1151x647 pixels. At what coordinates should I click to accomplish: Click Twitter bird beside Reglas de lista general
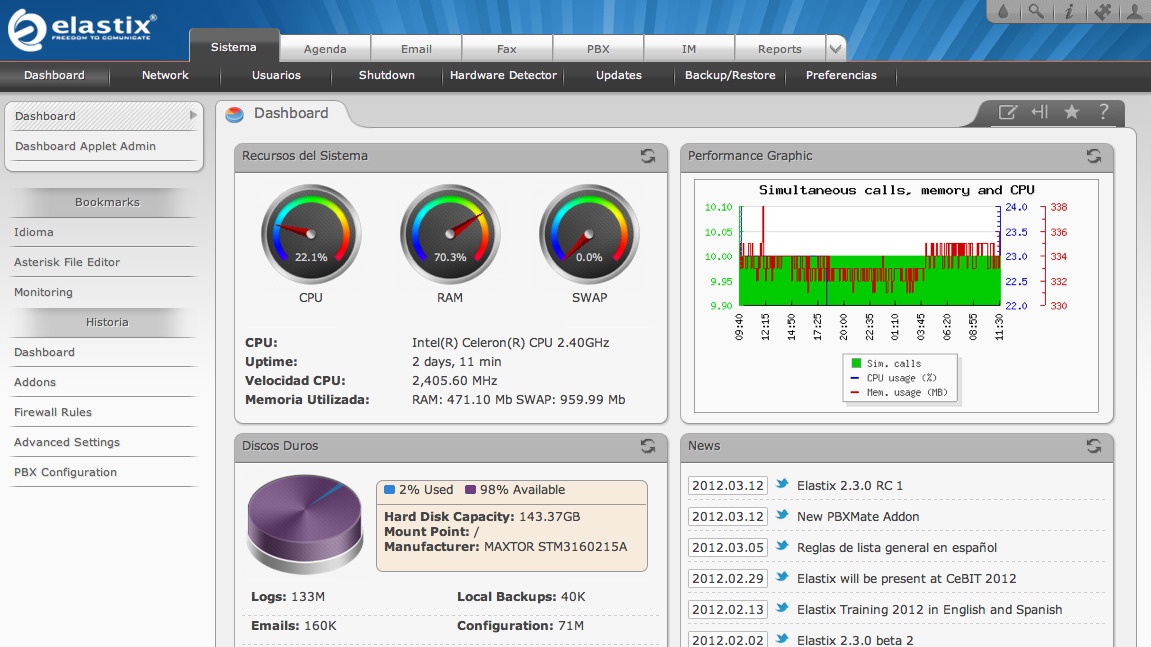click(782, 546)
